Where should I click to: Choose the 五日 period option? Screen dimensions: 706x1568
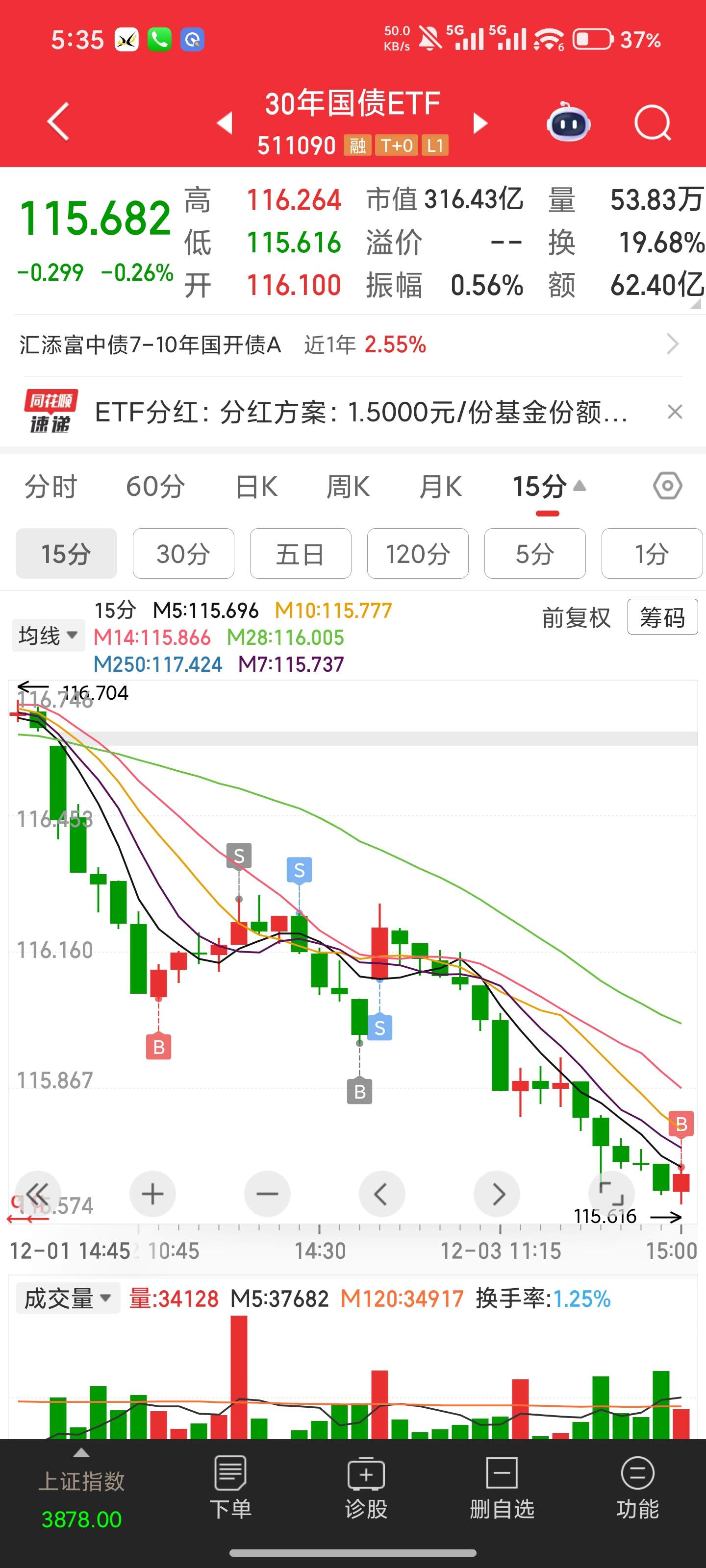pyautogui.click(x=301, y=553)
